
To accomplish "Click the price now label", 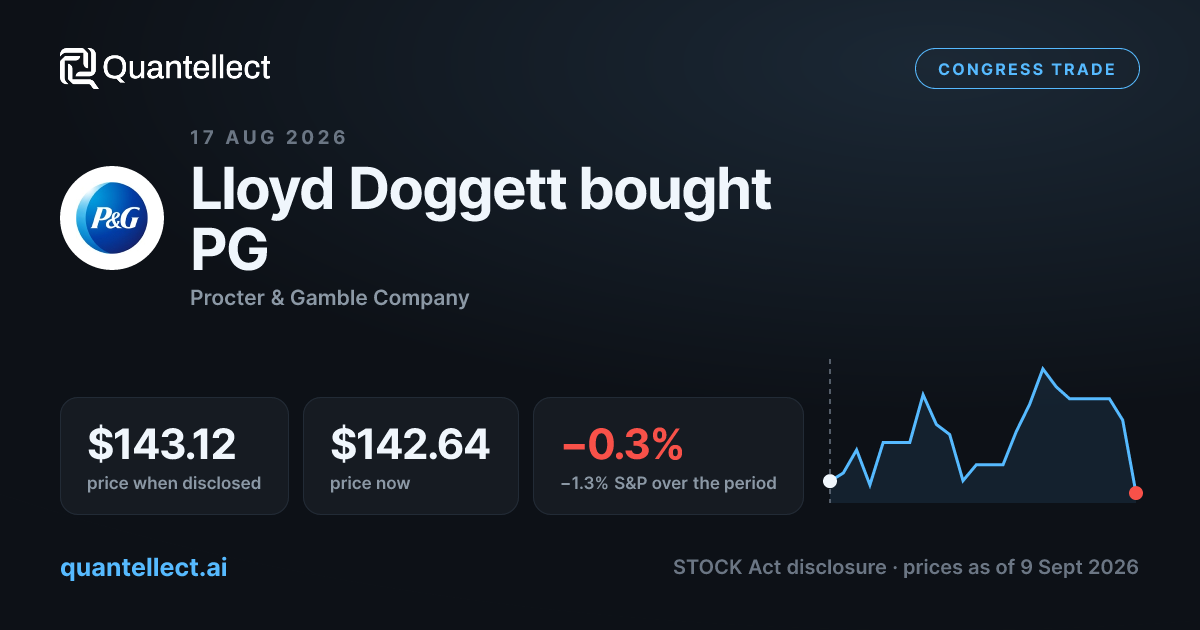I will (370, 484).
